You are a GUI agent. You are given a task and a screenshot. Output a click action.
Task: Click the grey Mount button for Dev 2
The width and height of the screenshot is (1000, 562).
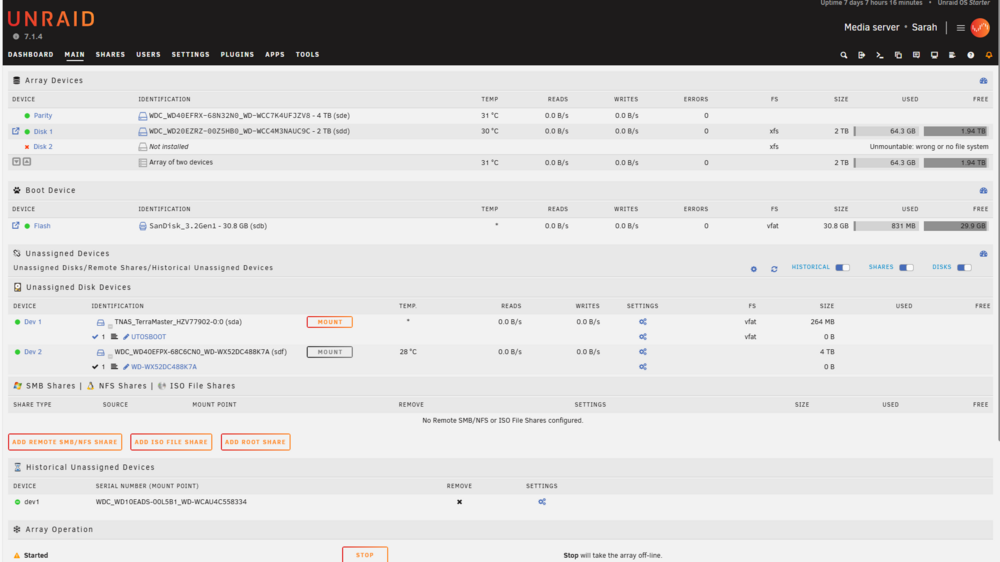(x=330, y=352)
